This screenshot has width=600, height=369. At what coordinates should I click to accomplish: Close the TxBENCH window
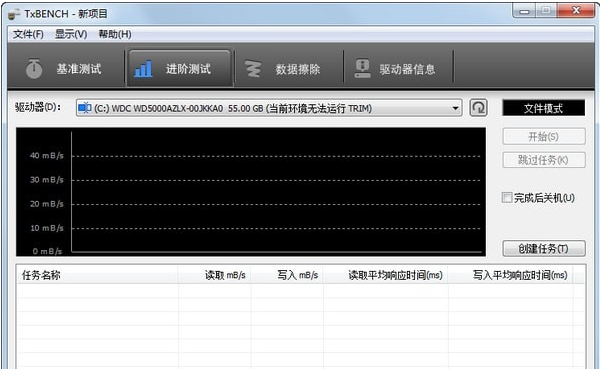[576, 11]
